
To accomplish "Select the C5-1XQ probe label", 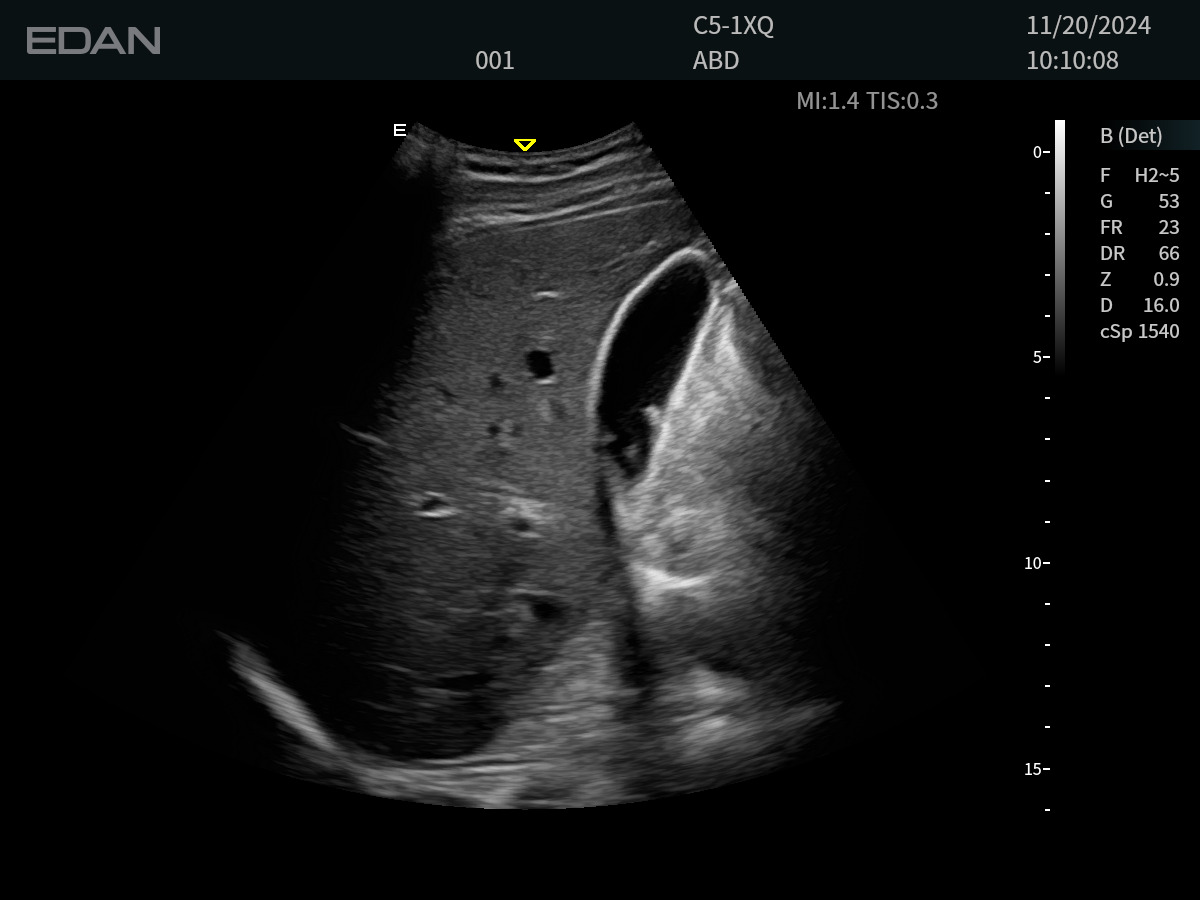I will (733, 26).
